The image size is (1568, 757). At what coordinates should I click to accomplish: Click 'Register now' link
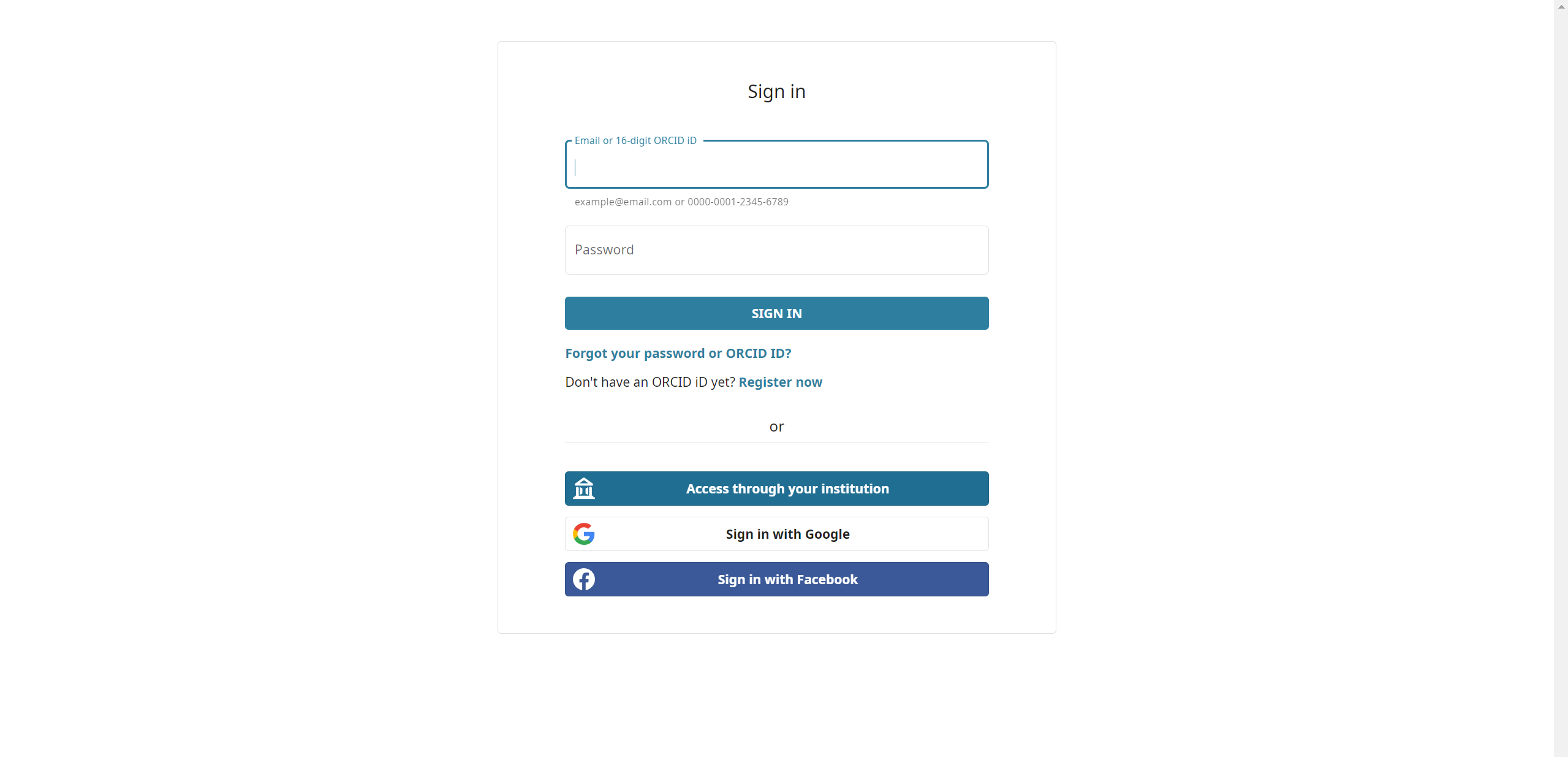[x=780, y=382]
